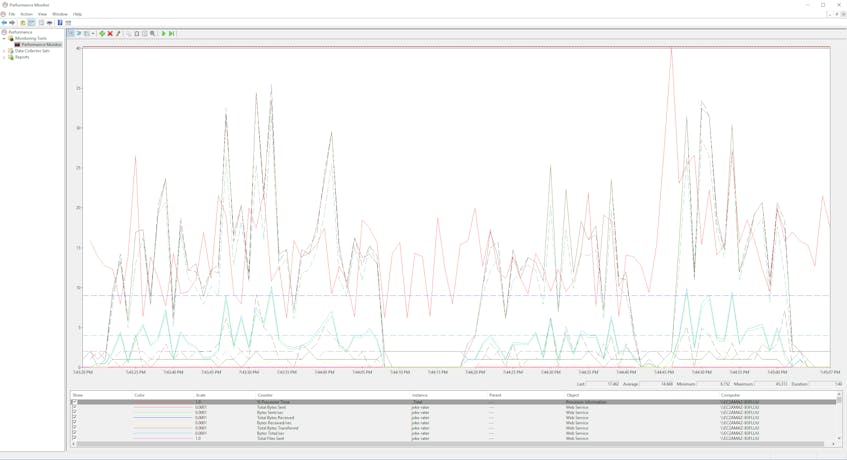
Task: Uncheck Show for Total Bytes Sent counter
Action: pyautogui.click(x=75, y=407)
